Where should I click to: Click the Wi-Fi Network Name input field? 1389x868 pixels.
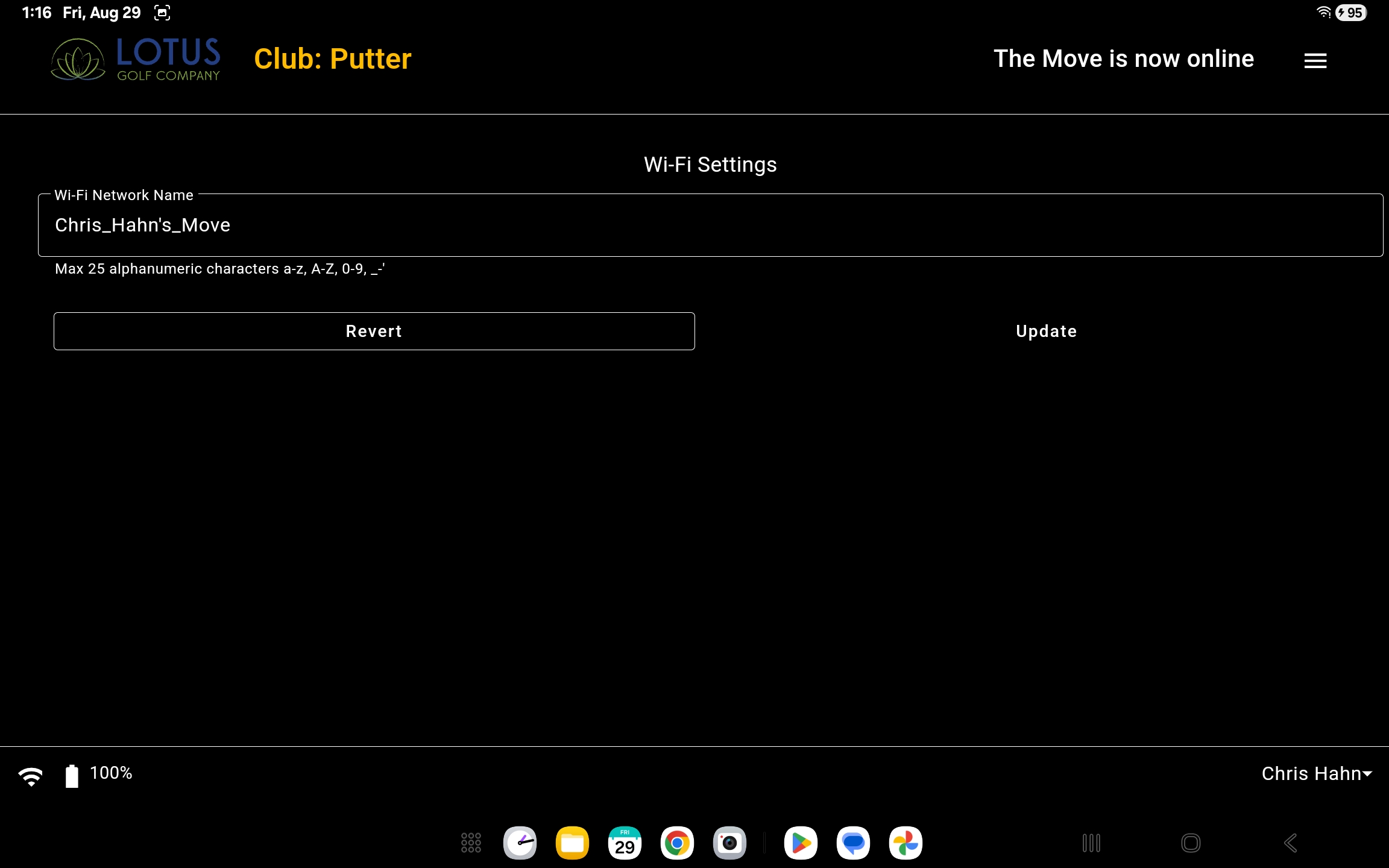click(710, 225)
